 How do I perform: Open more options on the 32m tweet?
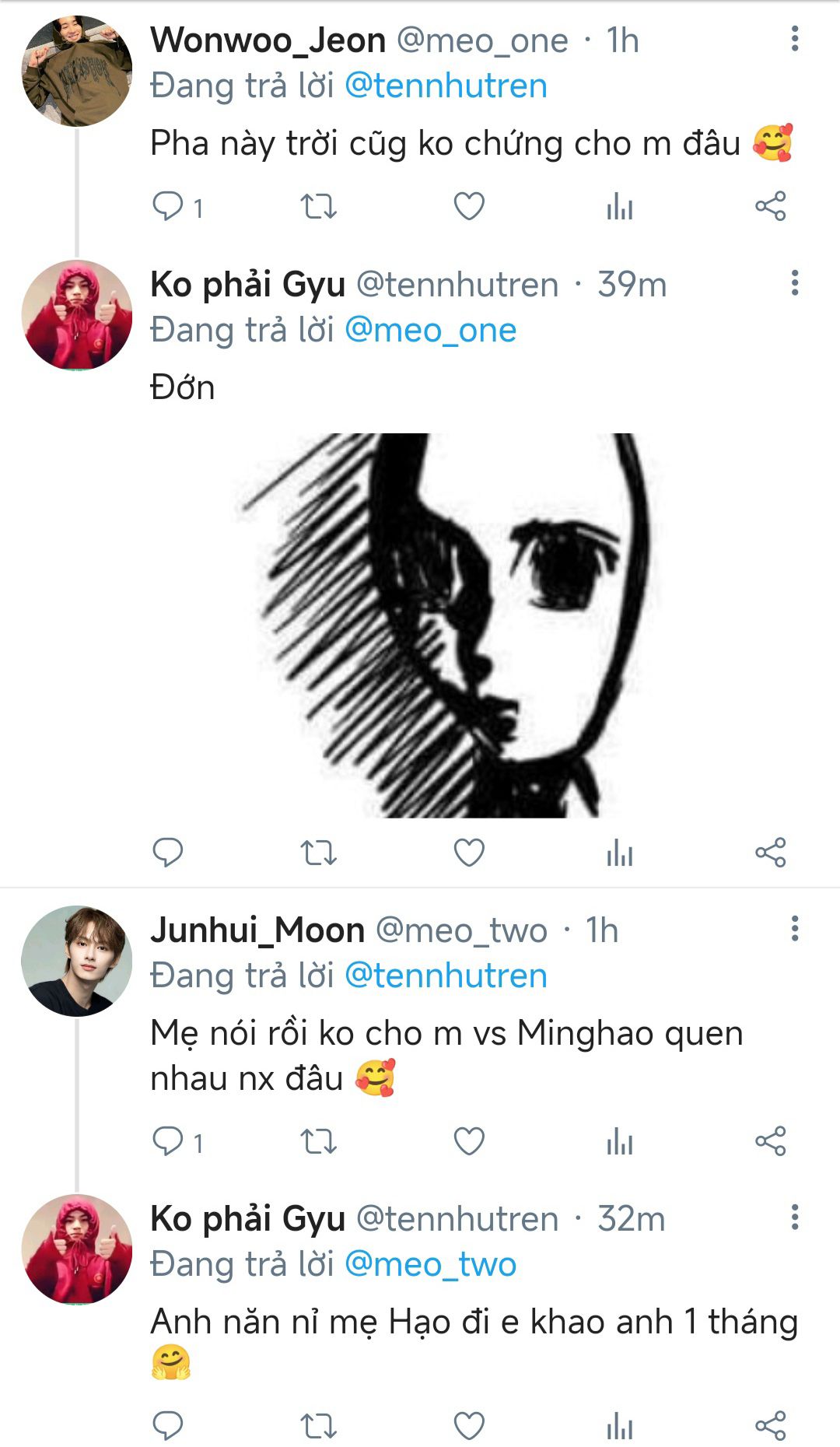click(794, 1218)
